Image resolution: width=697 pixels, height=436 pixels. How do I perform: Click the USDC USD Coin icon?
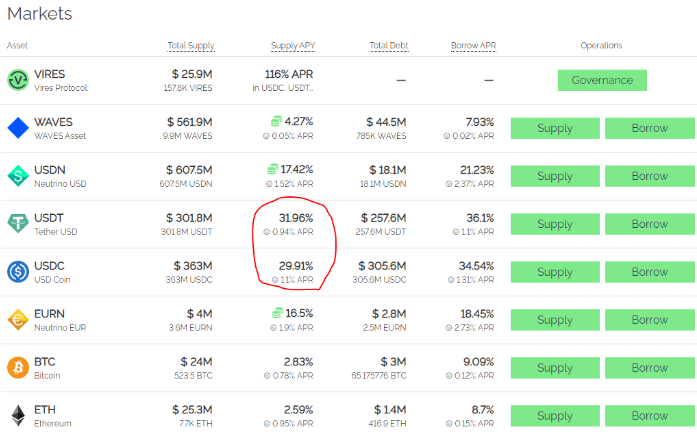pyautogui.click(x=18, y=272)
